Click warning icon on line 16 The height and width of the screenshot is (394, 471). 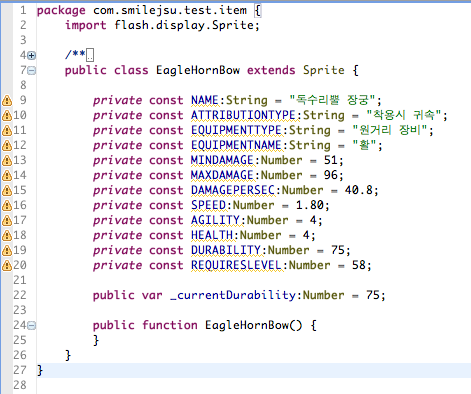coord(7,205)
